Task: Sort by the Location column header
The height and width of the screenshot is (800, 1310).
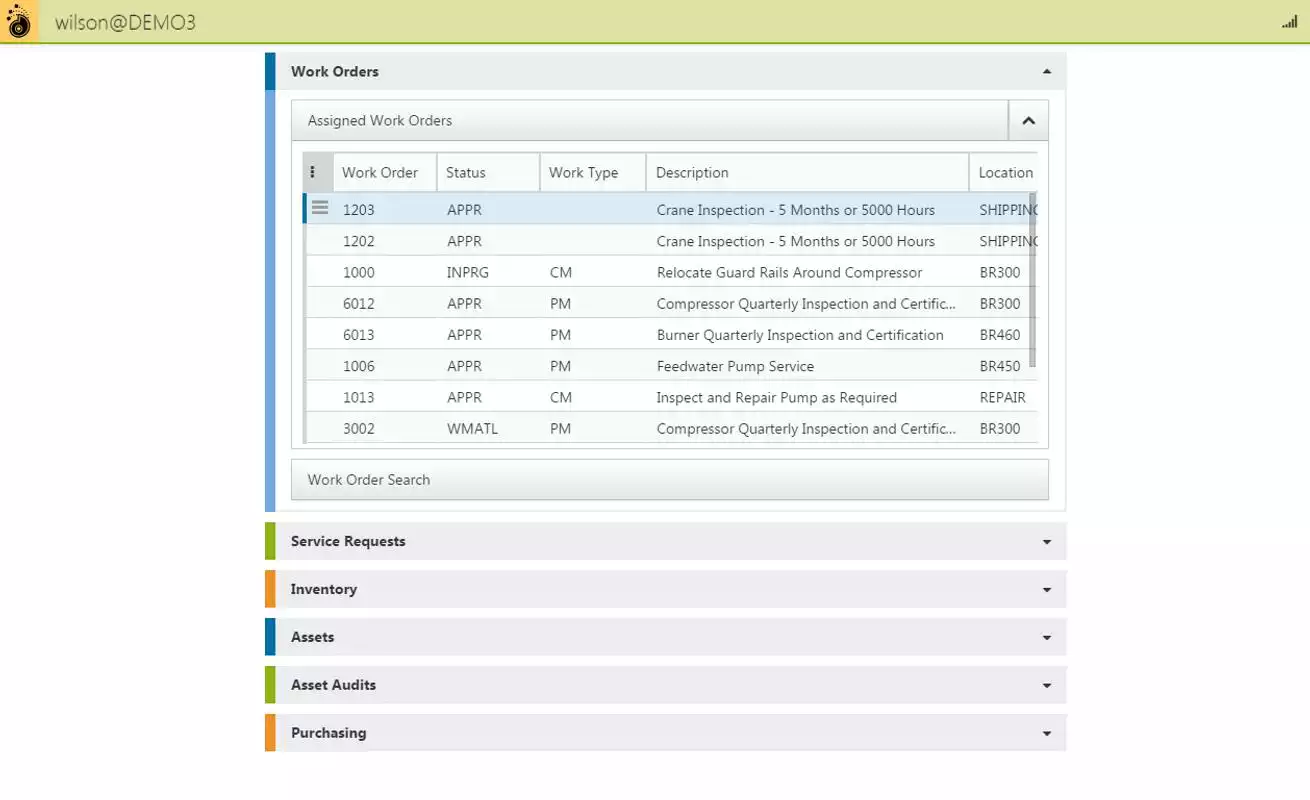Action: (1004, 172)
